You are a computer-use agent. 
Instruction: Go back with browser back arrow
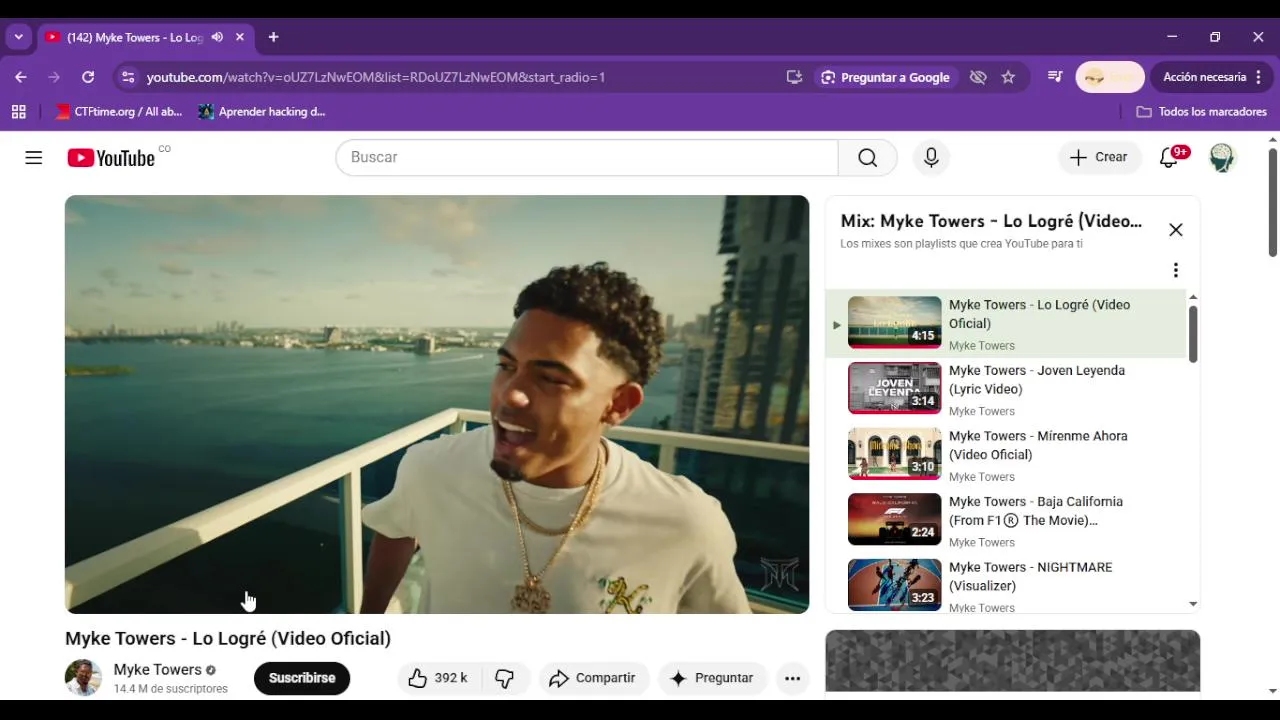(21, 77)
